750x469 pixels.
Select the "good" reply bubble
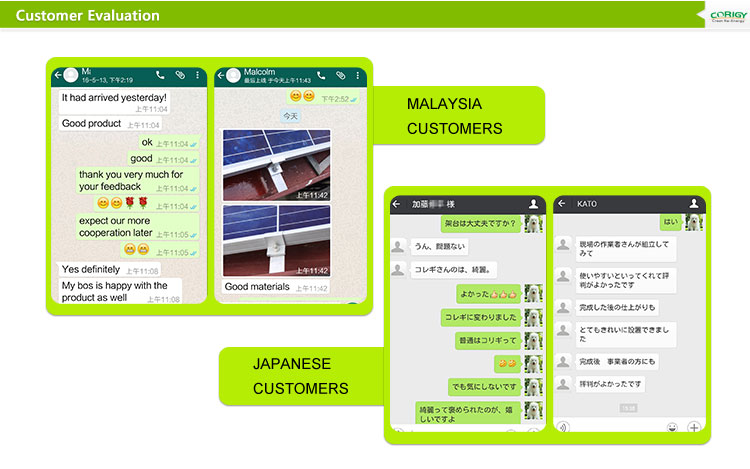click(163, 159)
